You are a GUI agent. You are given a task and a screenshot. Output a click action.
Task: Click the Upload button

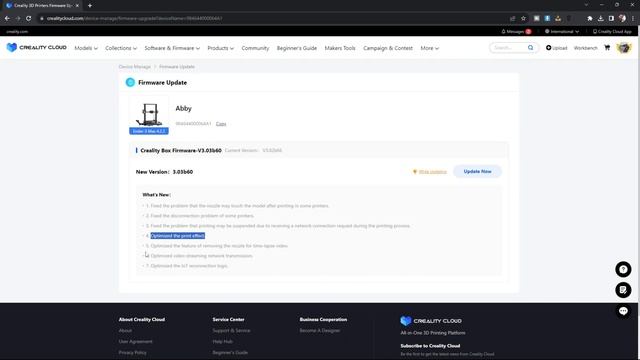557,48
